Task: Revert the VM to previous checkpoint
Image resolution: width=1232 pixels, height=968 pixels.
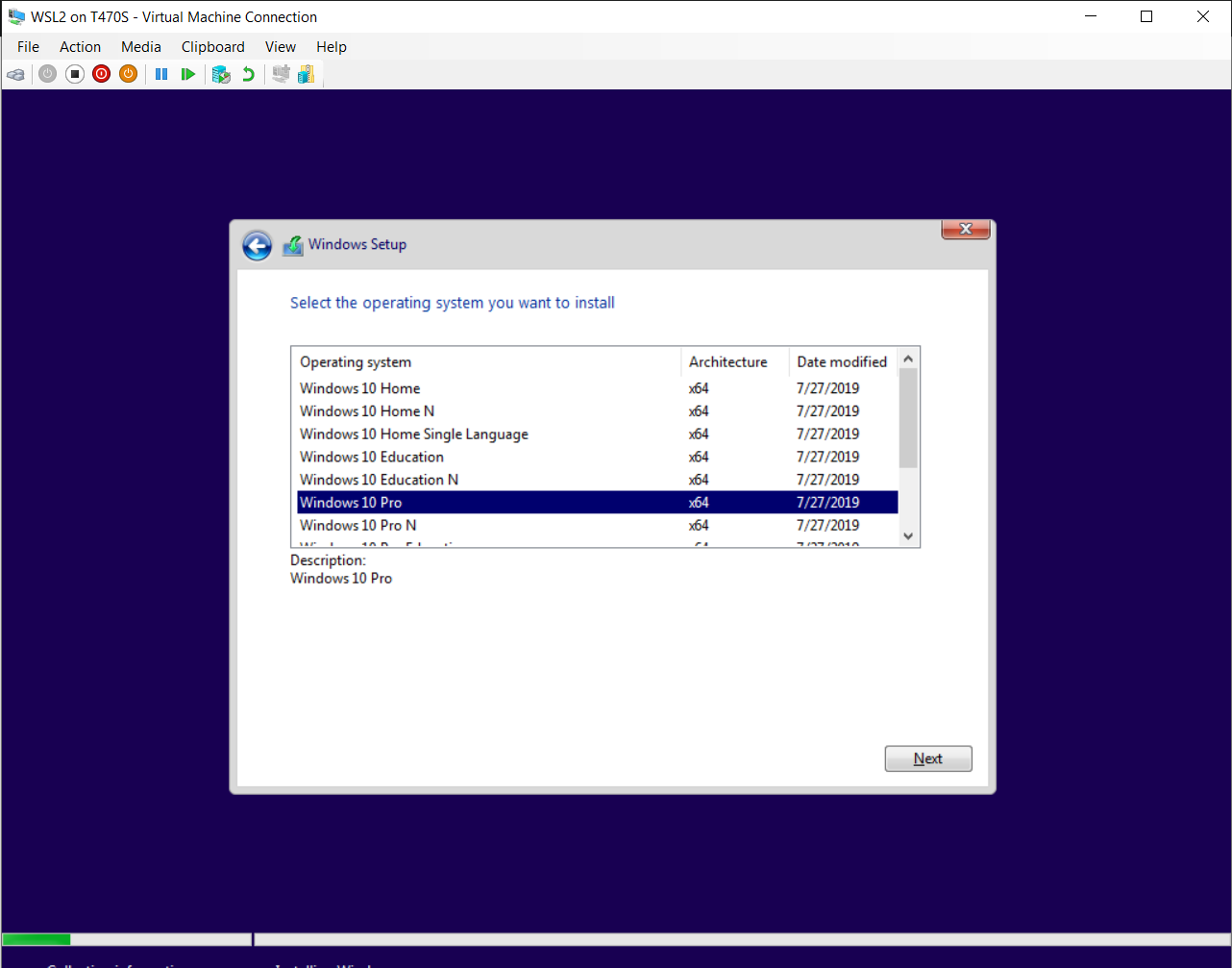Action: click(248, 74)
